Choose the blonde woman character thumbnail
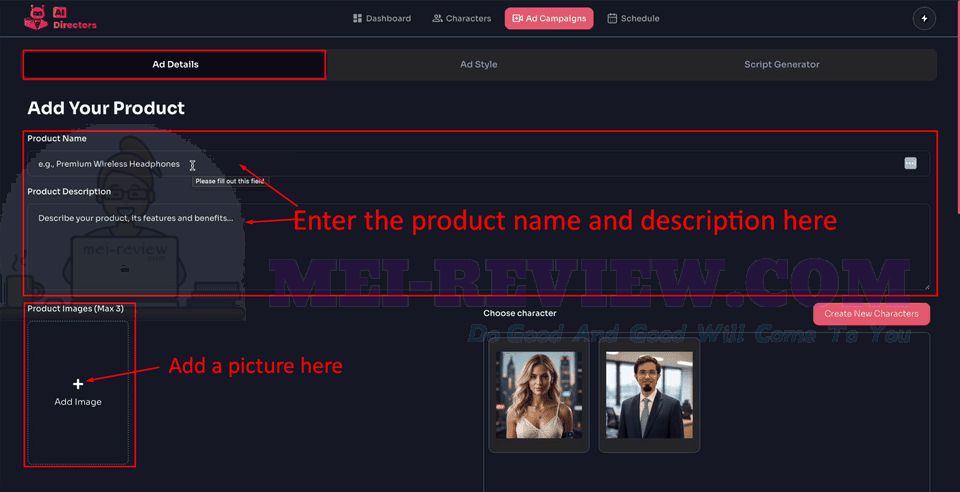The image size is (960, 492). pyautogui.click(x=539, y=395)
